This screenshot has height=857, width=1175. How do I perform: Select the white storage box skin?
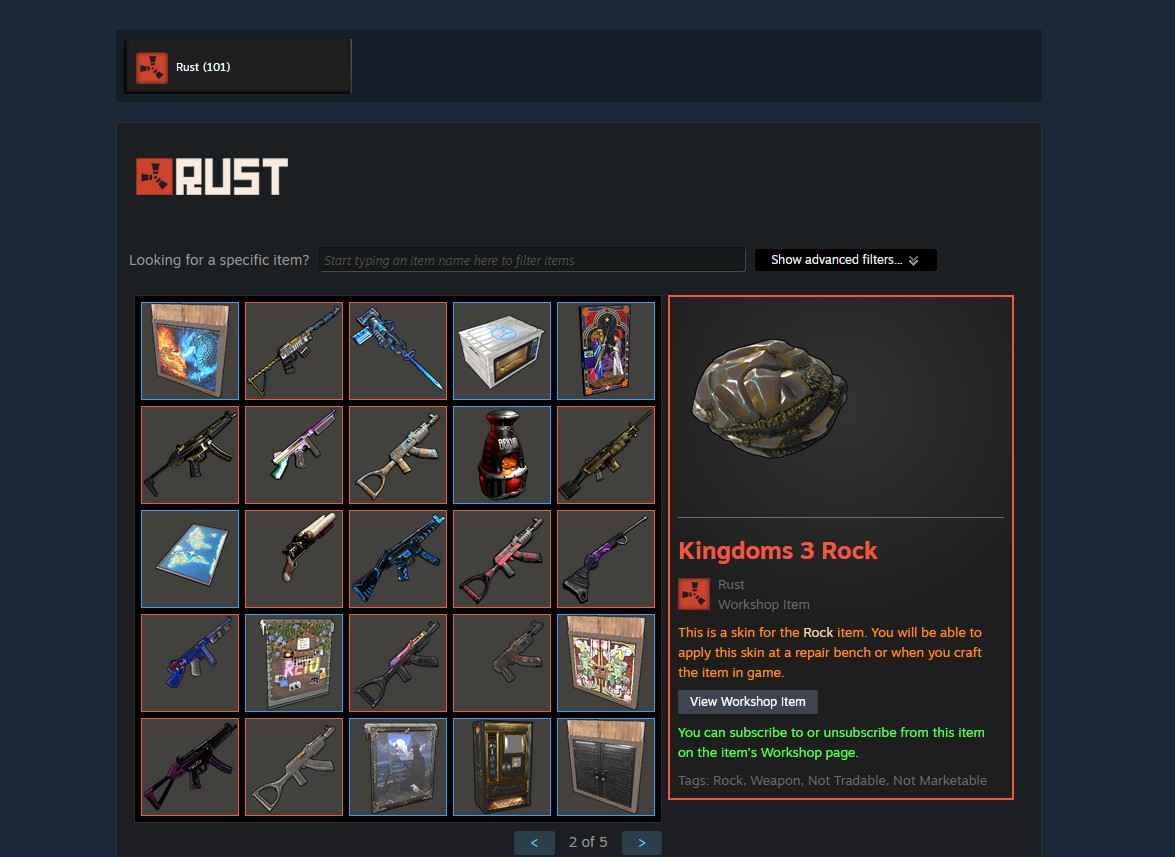click(x=502, y=351)
